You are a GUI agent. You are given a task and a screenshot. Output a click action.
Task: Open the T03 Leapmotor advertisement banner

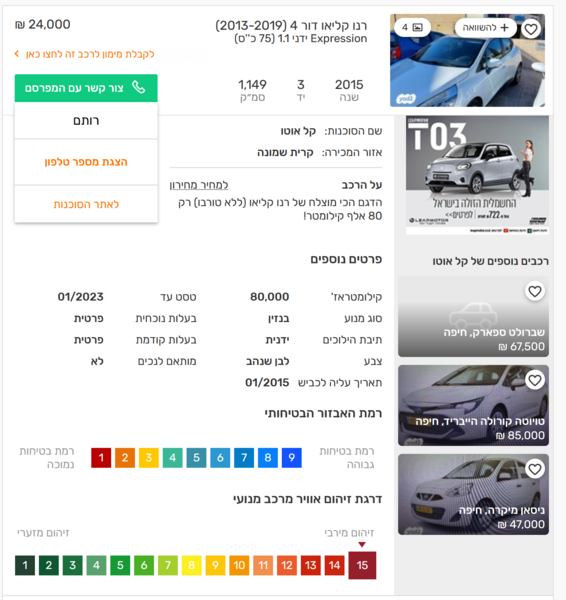[477, 175]
